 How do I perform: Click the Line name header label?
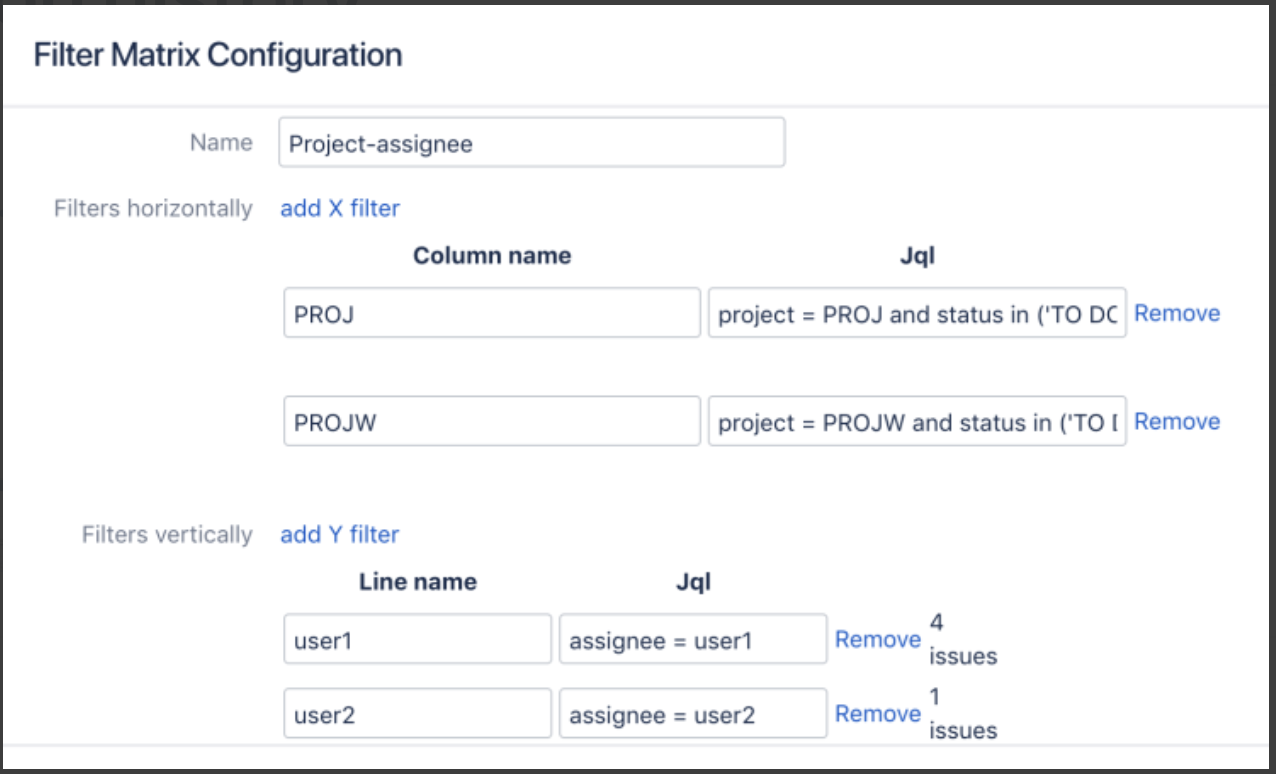418,582
